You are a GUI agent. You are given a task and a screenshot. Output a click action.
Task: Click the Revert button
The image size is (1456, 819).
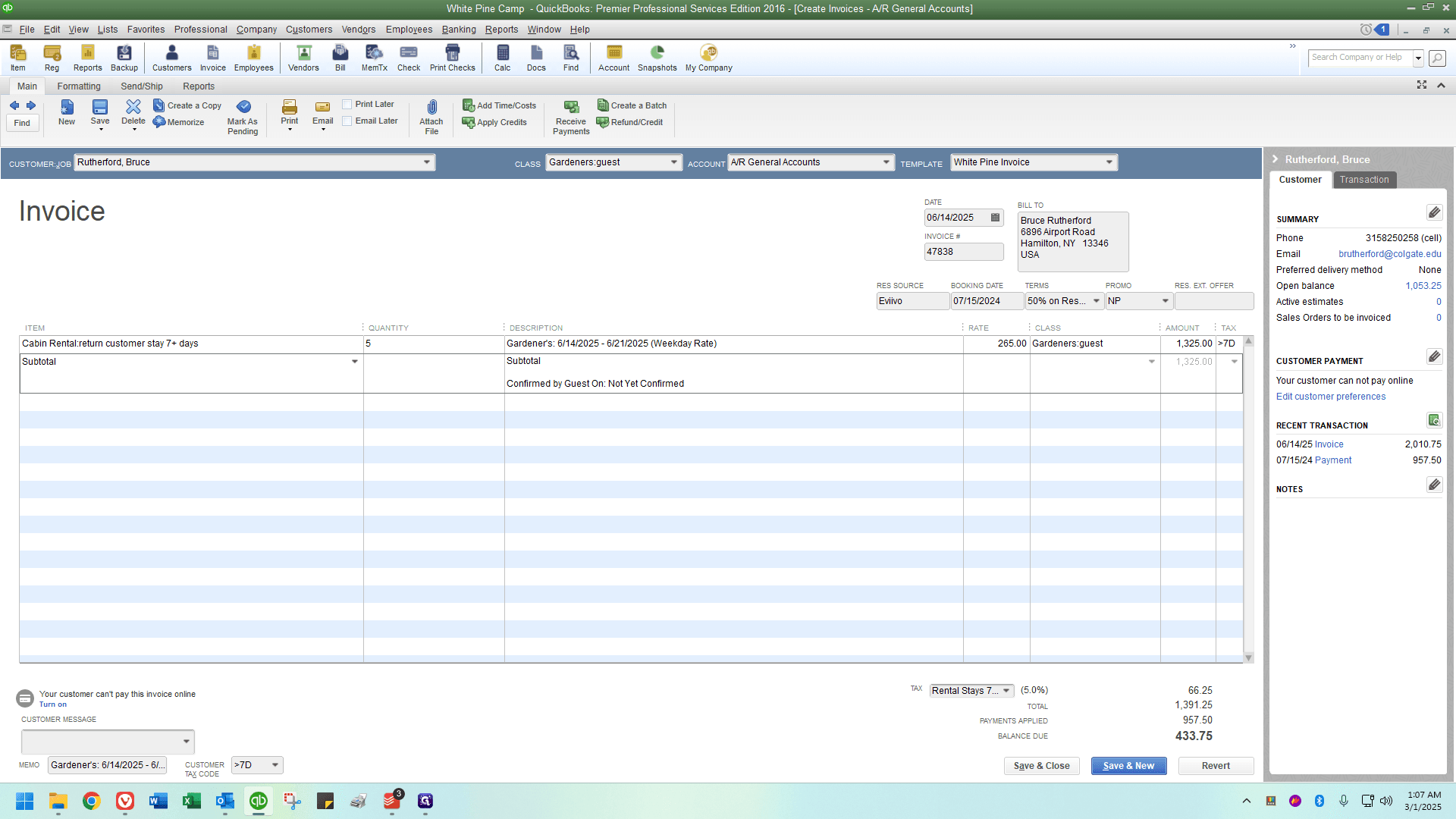(1216, 766)
